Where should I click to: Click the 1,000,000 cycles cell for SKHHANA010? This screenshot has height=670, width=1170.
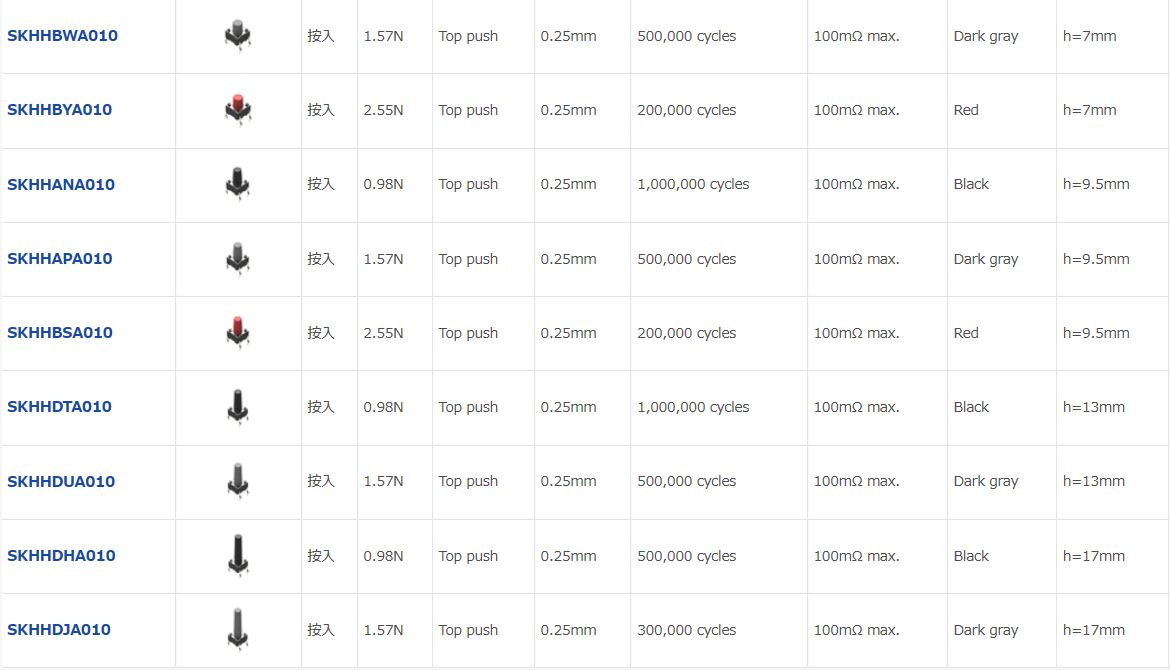click(x=693, y=184)
